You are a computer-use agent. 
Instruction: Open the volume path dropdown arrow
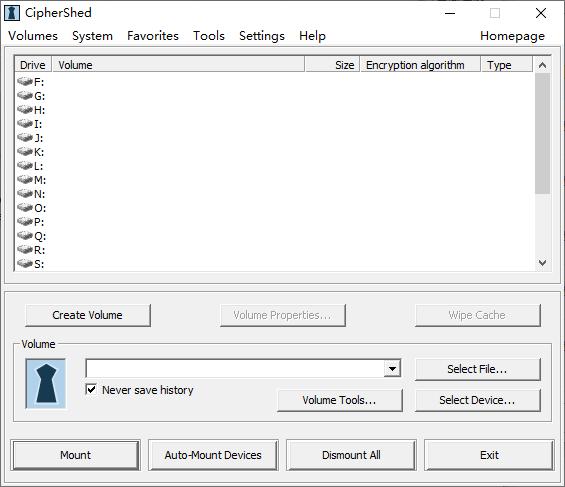tap(392, 368)
